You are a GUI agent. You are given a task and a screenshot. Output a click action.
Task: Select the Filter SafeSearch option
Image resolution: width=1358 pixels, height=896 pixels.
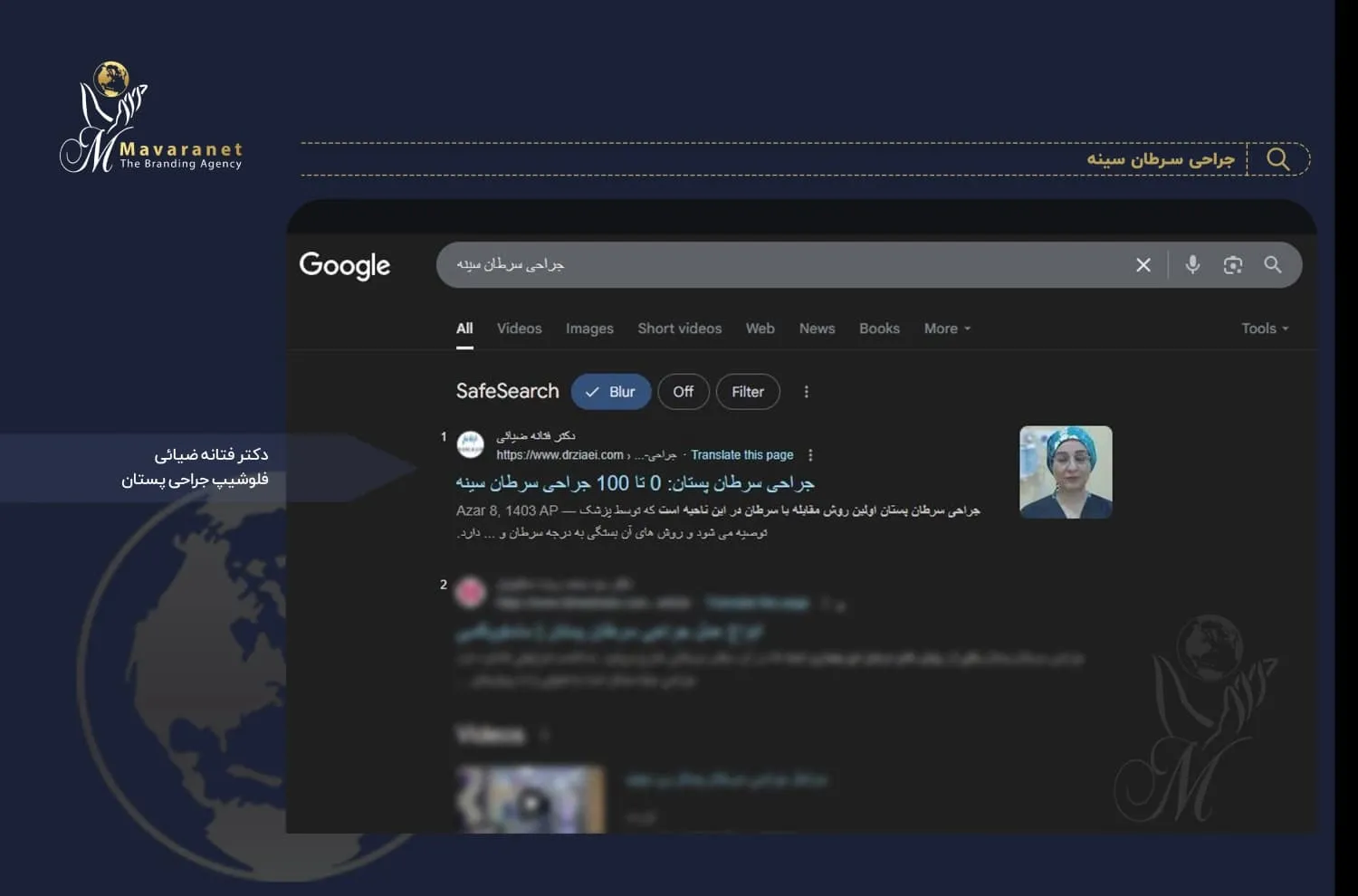pos(748,392)
